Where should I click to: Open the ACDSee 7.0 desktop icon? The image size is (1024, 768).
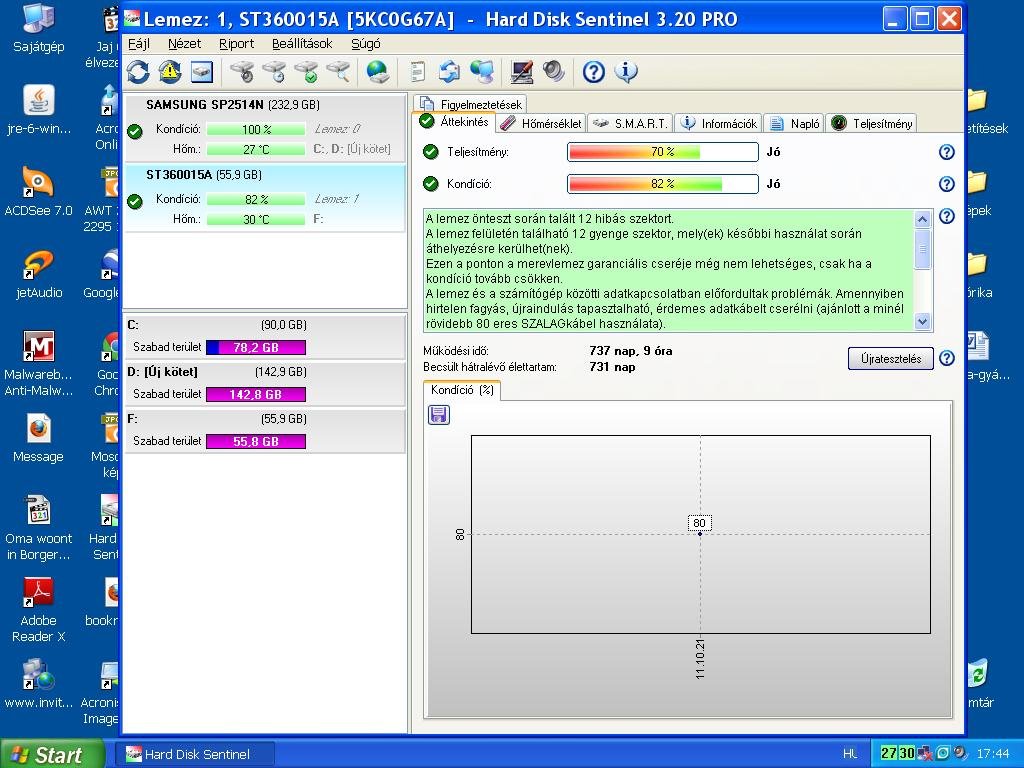(x=38, y=191)
